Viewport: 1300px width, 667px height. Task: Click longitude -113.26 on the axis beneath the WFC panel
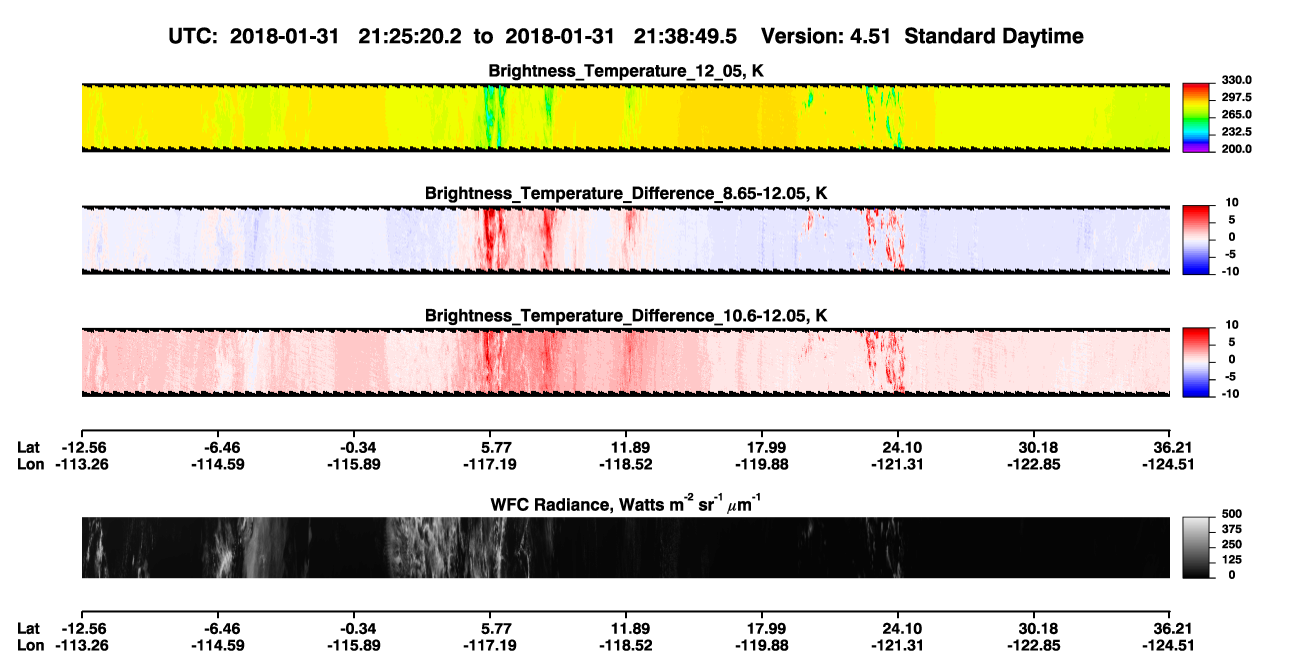[82, 645]
